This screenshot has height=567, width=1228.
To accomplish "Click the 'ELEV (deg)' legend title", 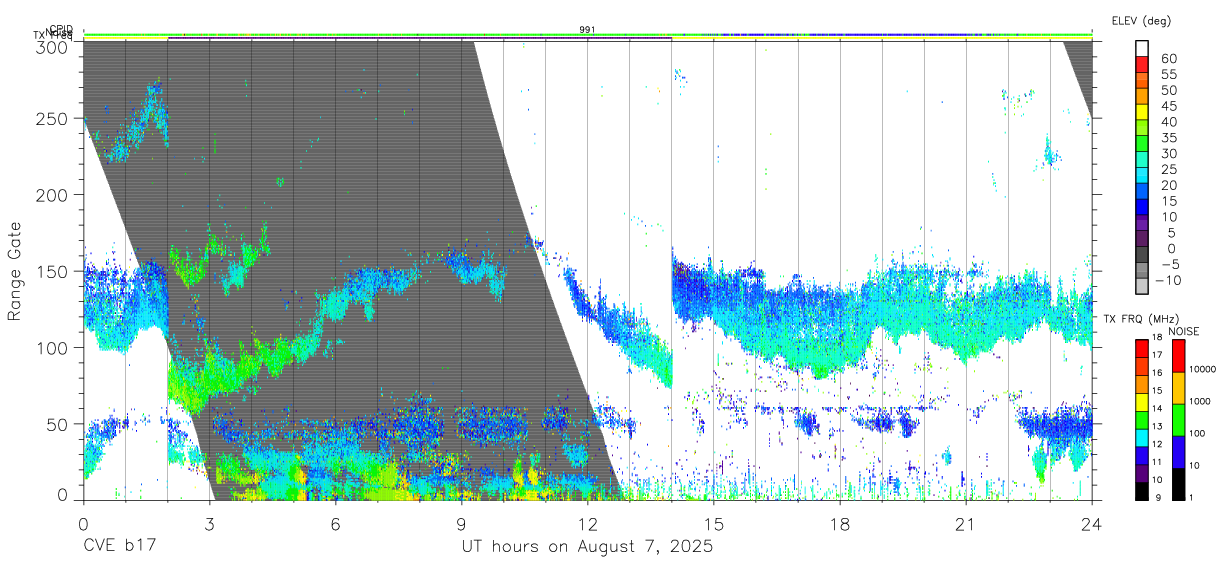I will pyautogui.click(x=1141, y=21).
